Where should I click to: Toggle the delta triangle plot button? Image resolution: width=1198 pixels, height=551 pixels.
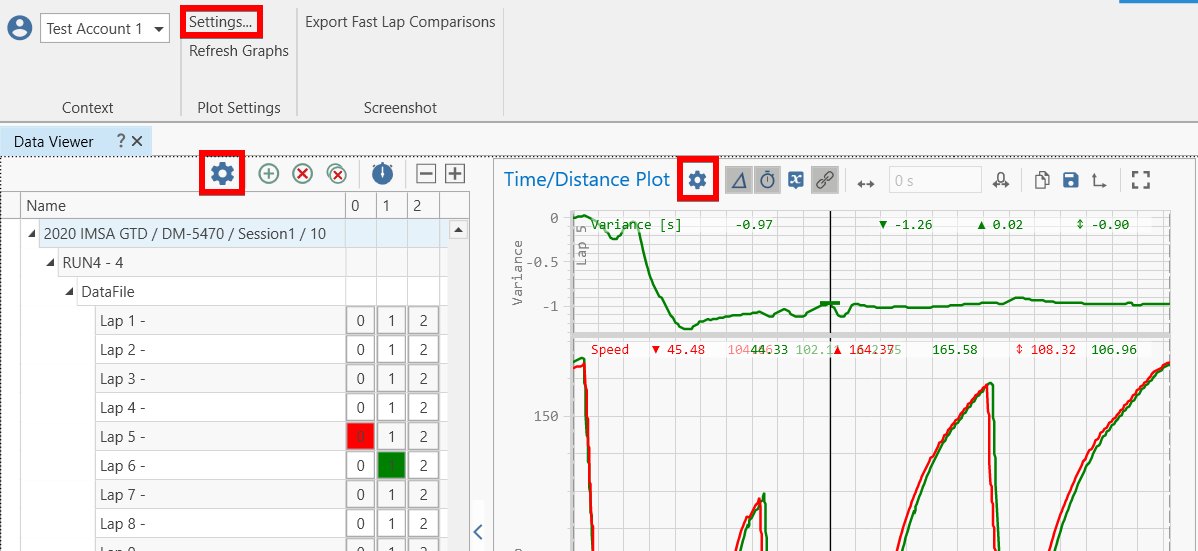pos(739,180)
